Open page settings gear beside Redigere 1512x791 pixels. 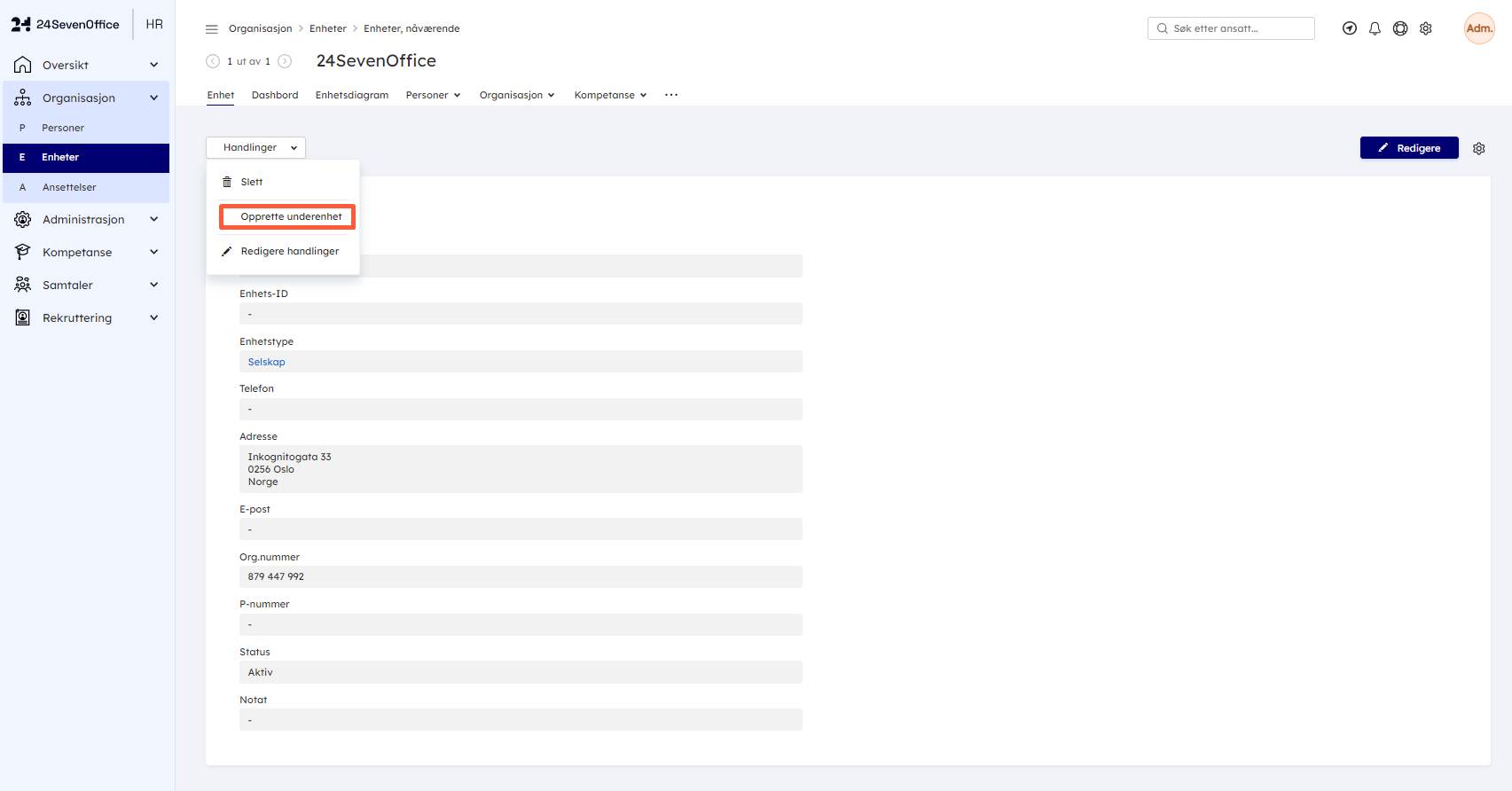click(x=1479, y=148)
